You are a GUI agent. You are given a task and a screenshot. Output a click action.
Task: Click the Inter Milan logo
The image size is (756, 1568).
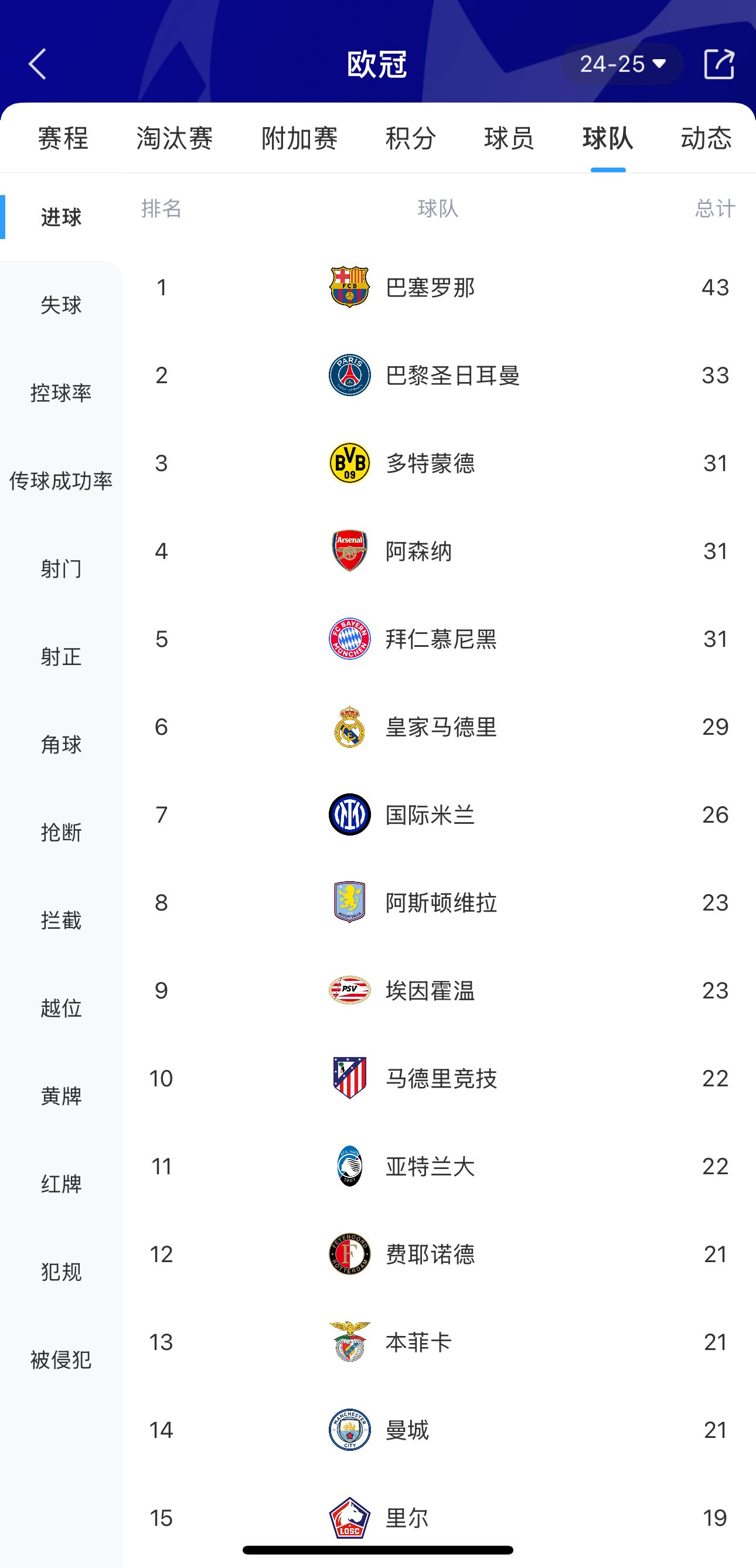coord(349,814)
